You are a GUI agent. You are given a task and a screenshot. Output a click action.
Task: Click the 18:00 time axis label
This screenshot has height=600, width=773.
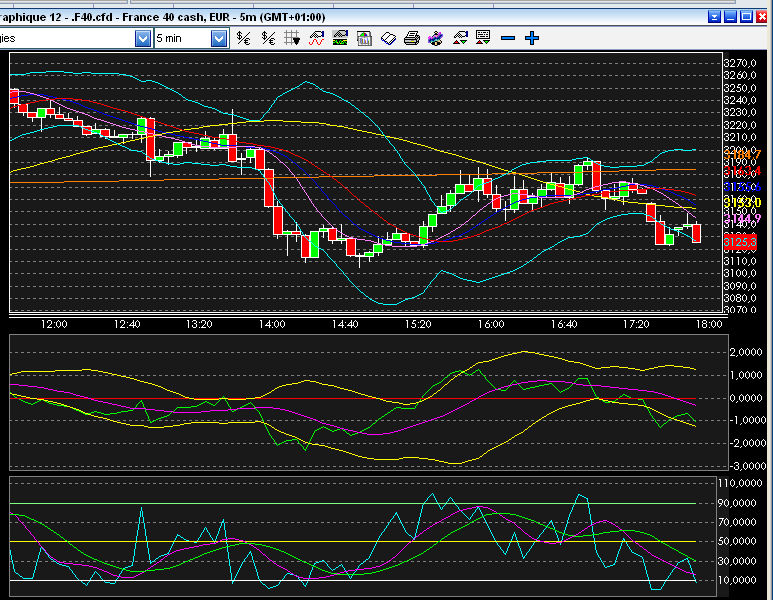(709, 324)
